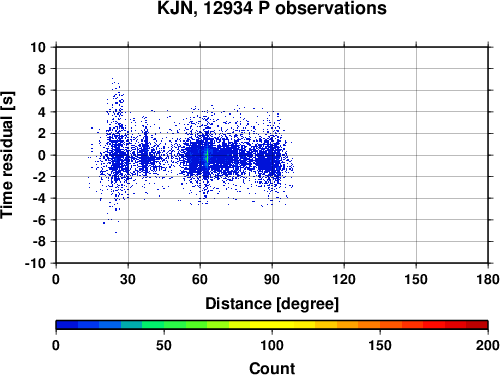Image resolution: width=500 pixels, height=375 pixels.
Task: Click the colorbar tick label "200"
Action: 488,345
